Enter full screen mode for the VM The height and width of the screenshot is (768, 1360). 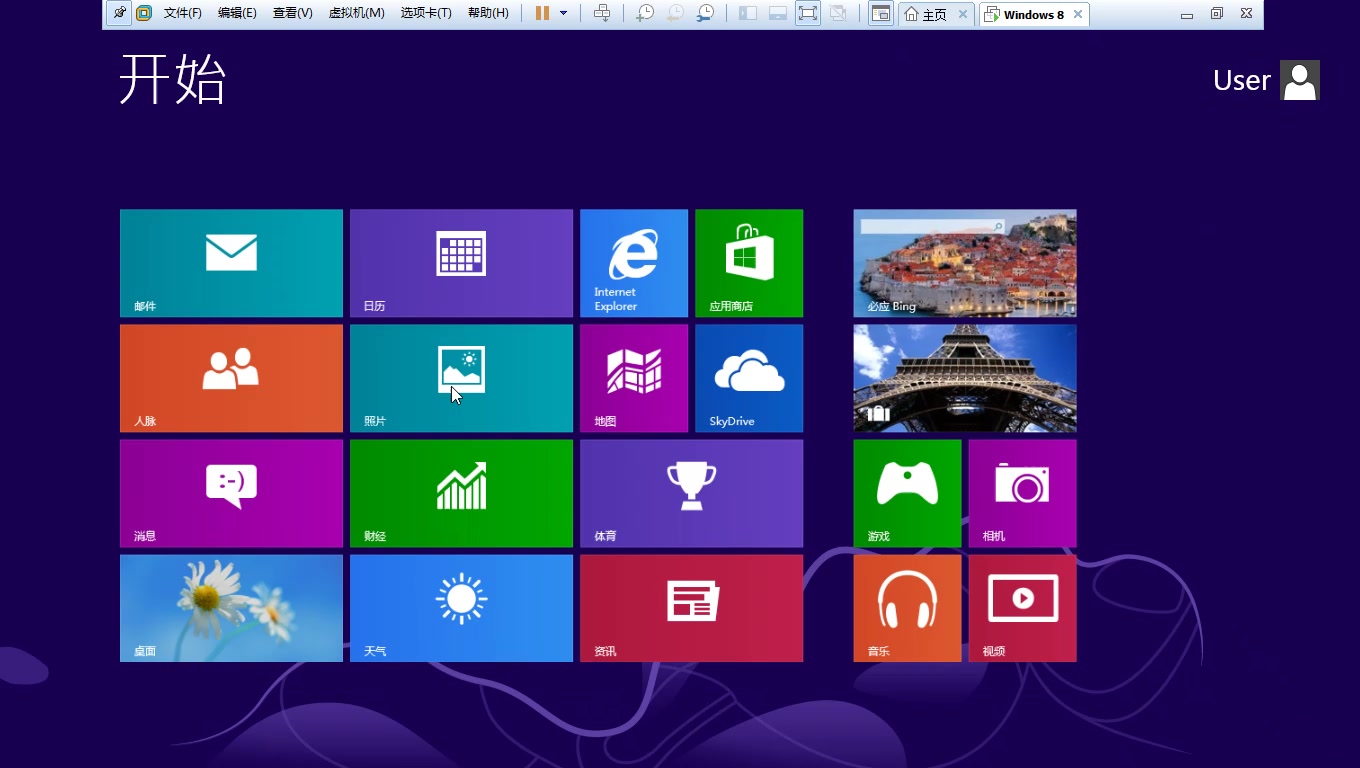click(807, 13)
